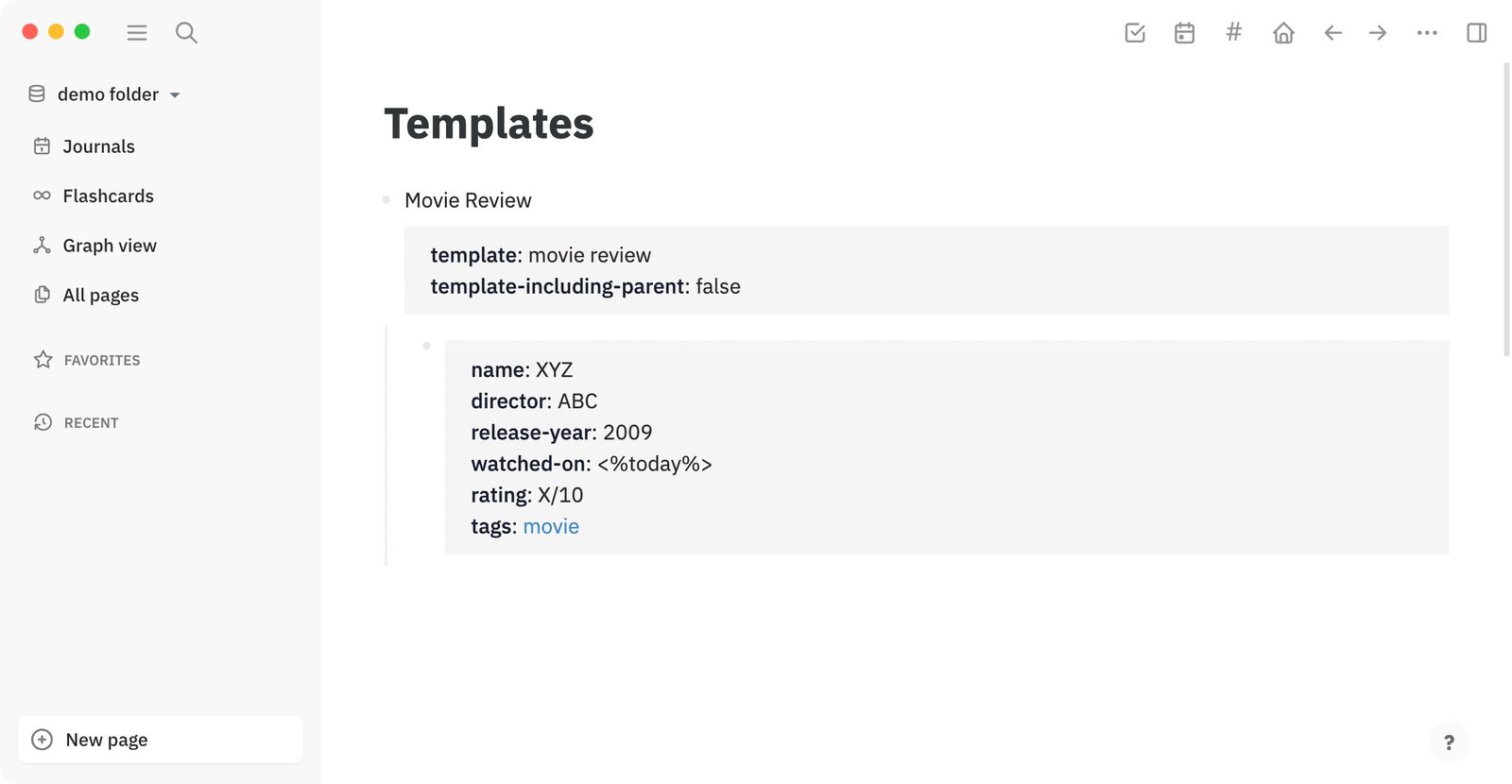Click the home icon in the toolbar
The image size is (1512, 784).
click(x=1283, y=32)
